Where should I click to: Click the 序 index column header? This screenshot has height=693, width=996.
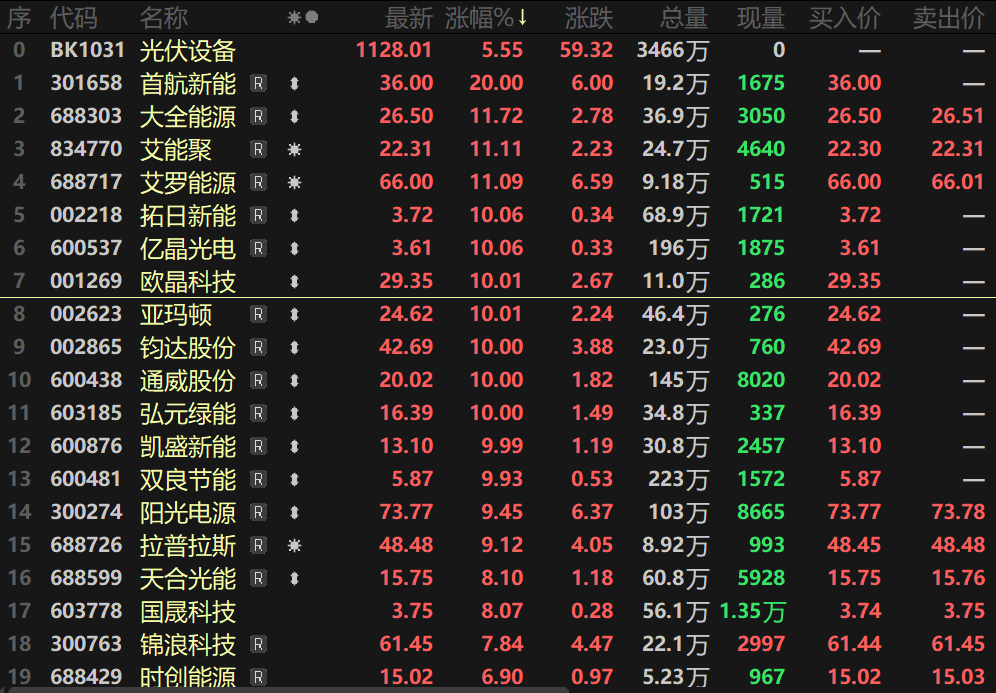pyautogui.click(x=19, y=18)
